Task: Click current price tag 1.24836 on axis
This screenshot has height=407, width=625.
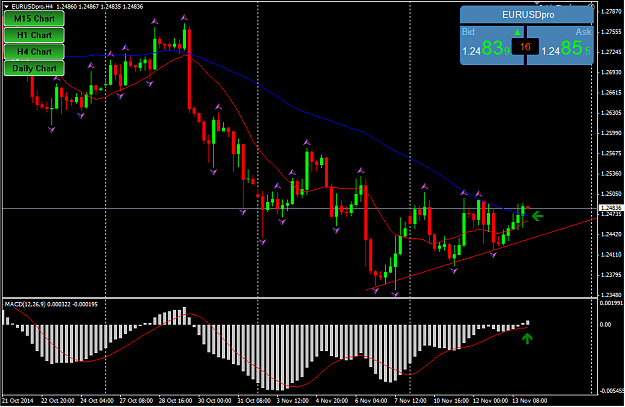Action: tap(611, 208)
